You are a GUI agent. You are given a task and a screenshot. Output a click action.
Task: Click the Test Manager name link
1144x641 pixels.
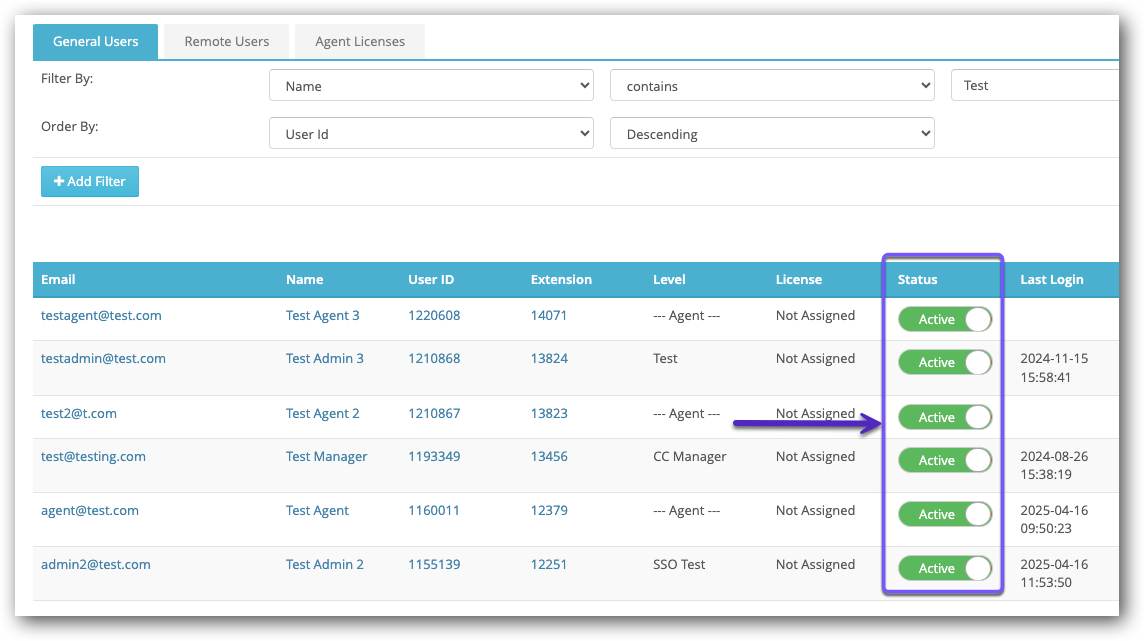point(327,457)
